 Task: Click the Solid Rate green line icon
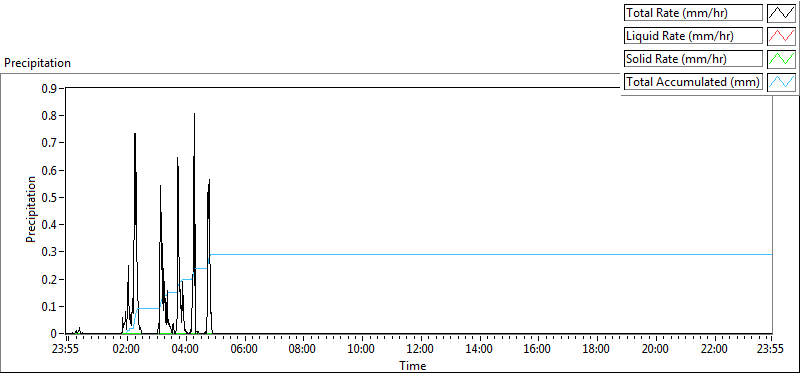point(782,59)
